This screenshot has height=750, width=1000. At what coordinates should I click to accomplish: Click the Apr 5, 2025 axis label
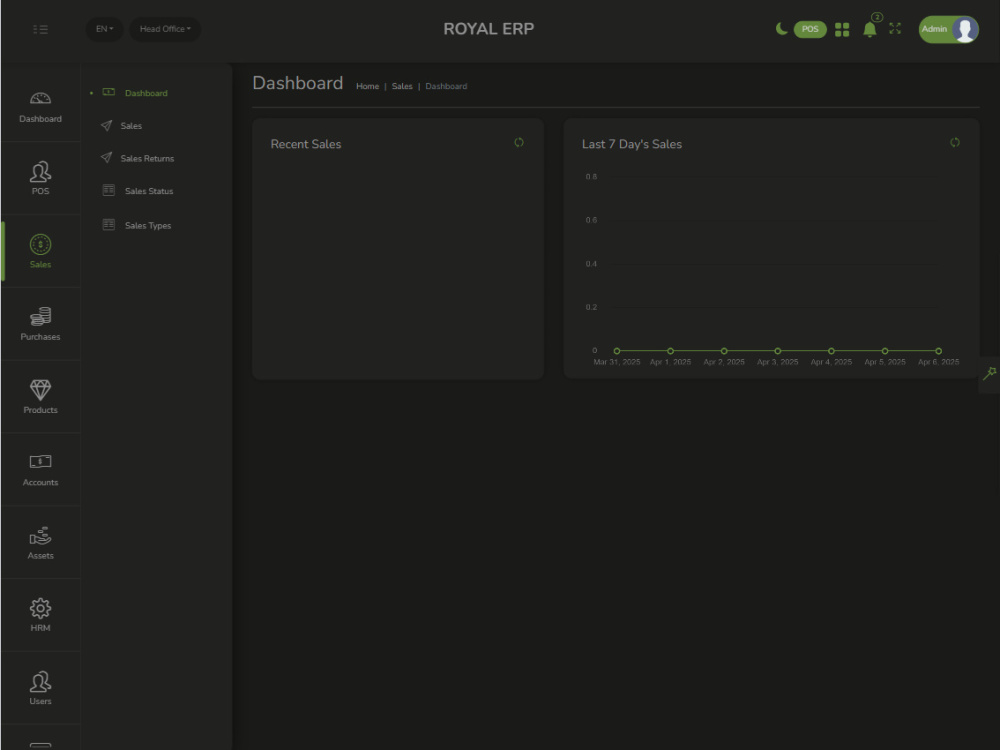[x=885, y=362]
